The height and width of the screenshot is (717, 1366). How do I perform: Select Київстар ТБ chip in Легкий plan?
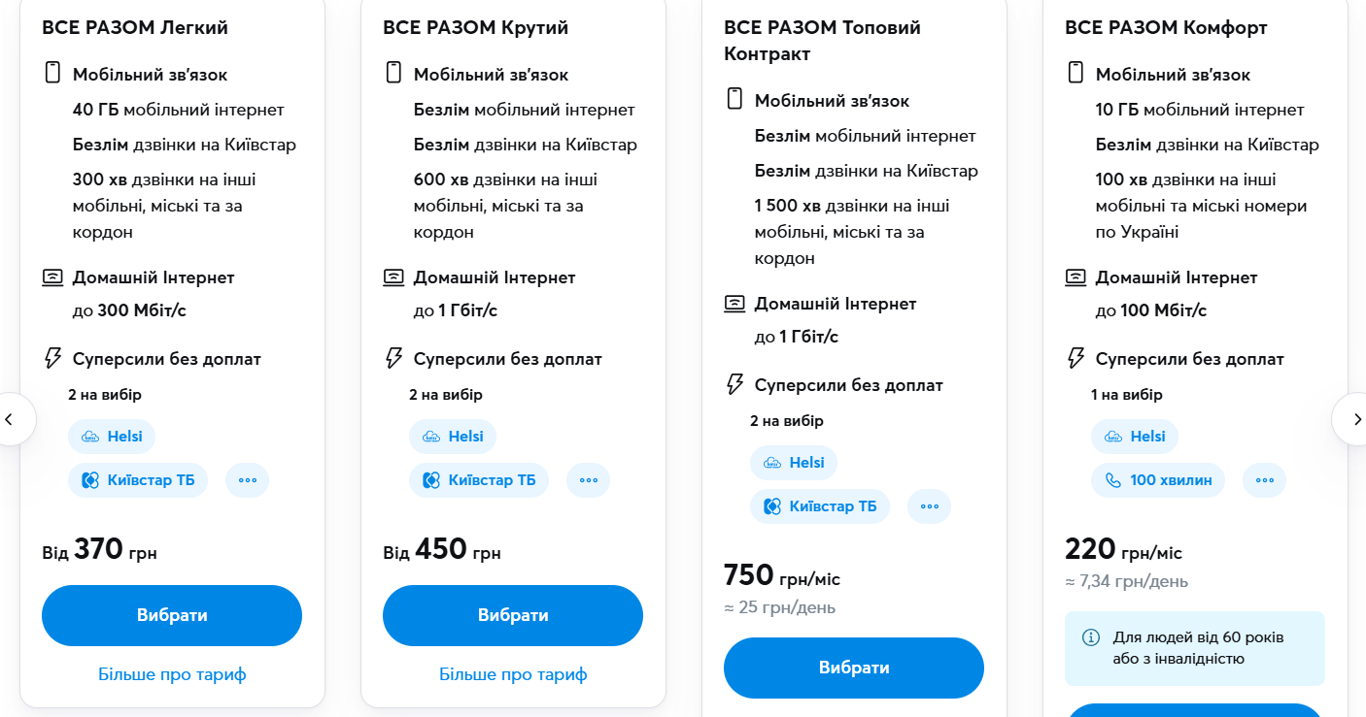click(138, 480)
